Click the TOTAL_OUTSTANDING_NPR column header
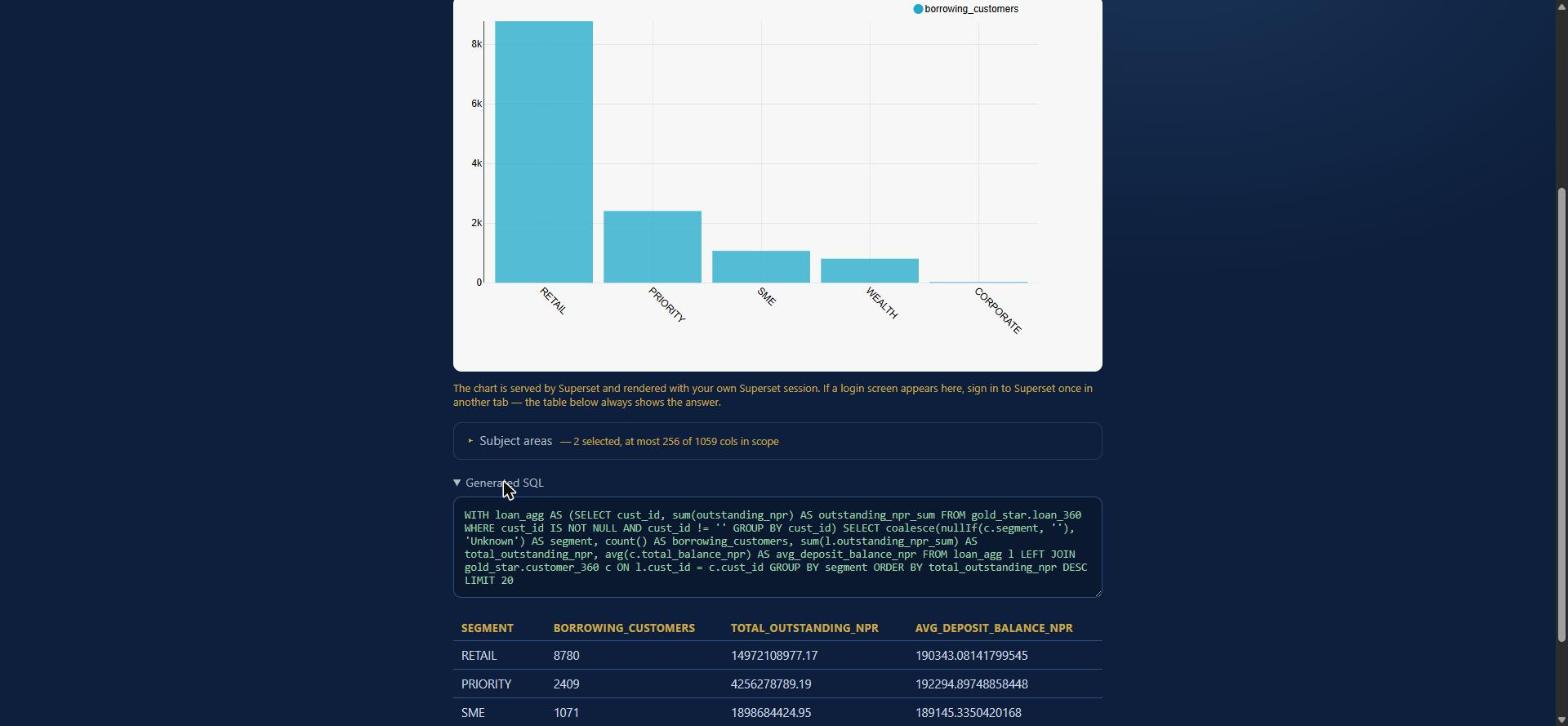The height and width of the screenshot is (726, 1568). [x=805, y=628]
